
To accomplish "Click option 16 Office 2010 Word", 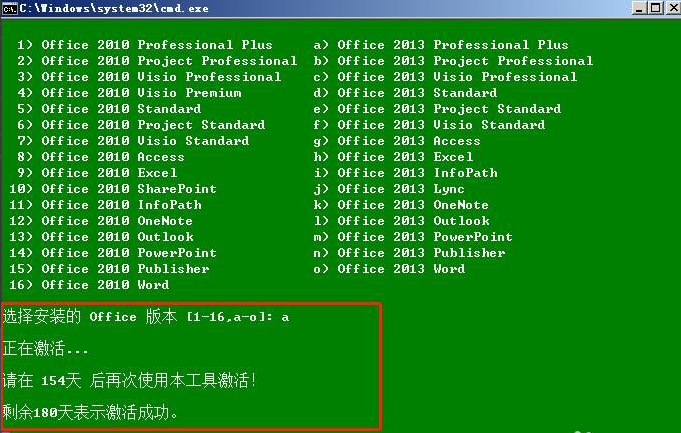I will click(105, 285).
